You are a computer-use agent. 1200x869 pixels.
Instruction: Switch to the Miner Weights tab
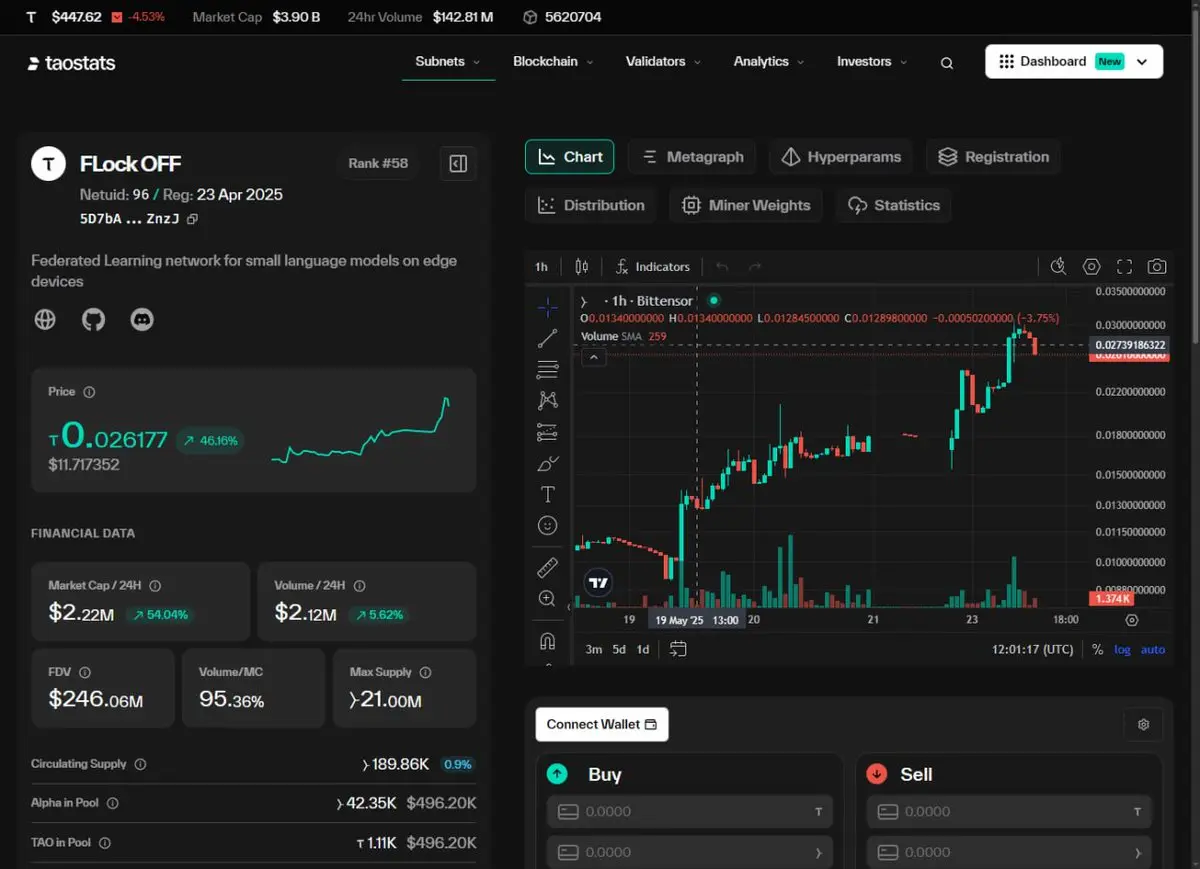point(746,205)
